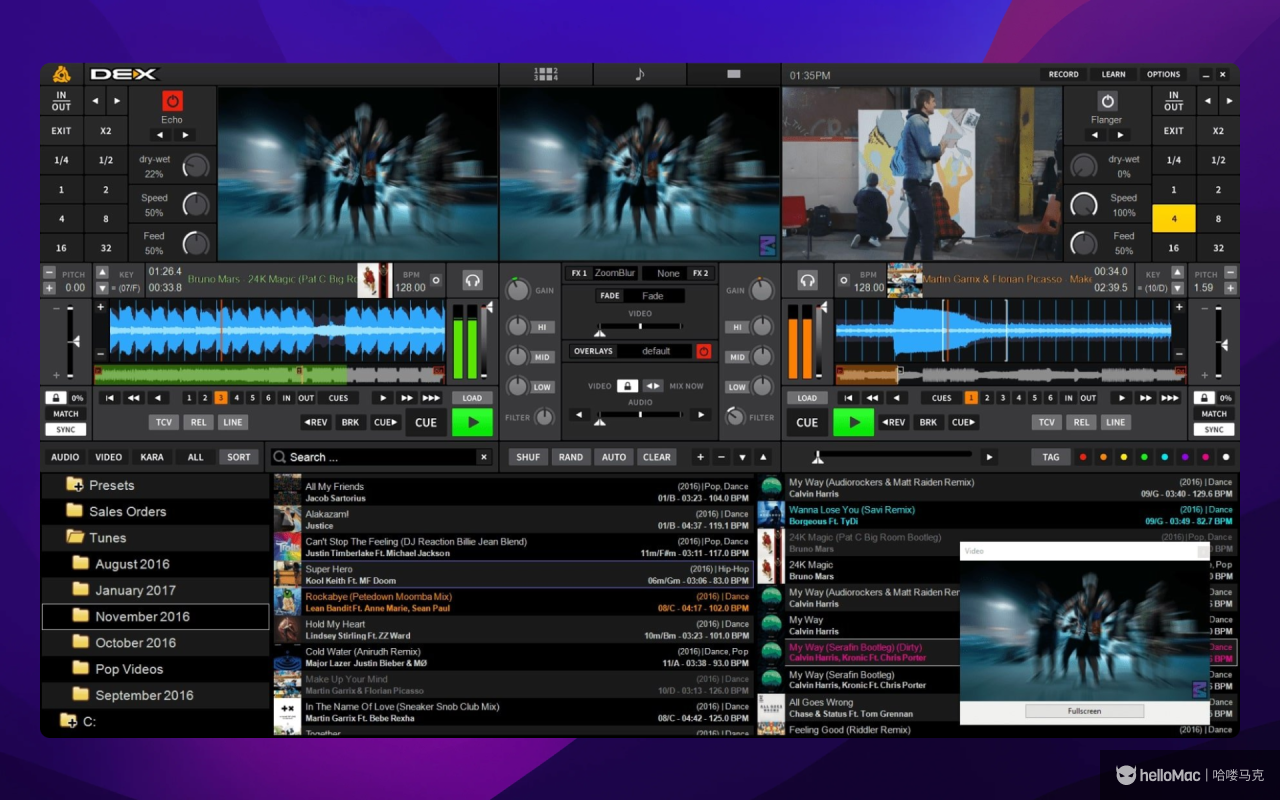Select the Super Hero track row
This screenshot has height=800, width=1280.
514,574
